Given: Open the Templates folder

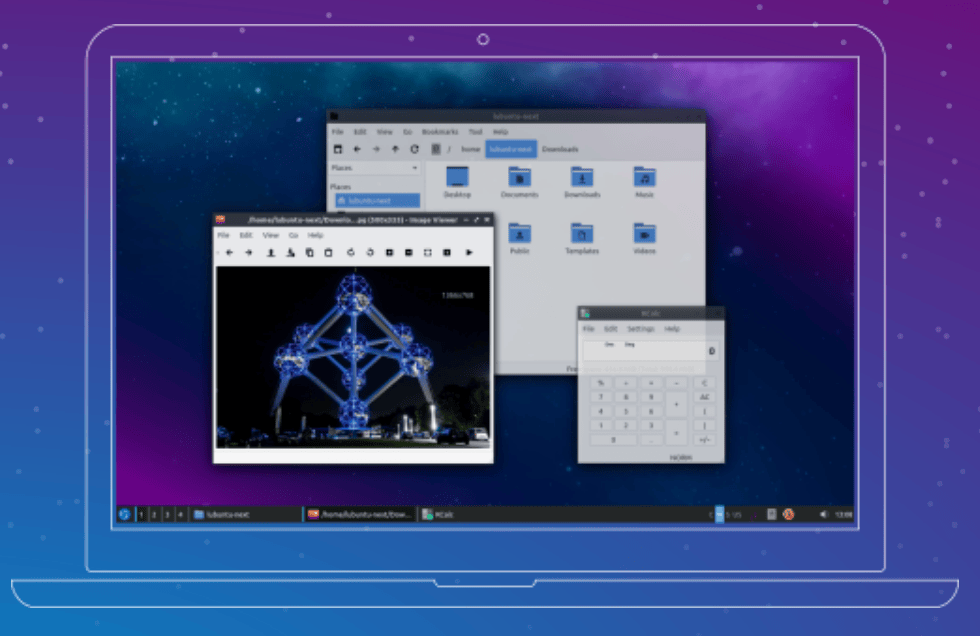Looking at the screenshot, I should (581, 234).
